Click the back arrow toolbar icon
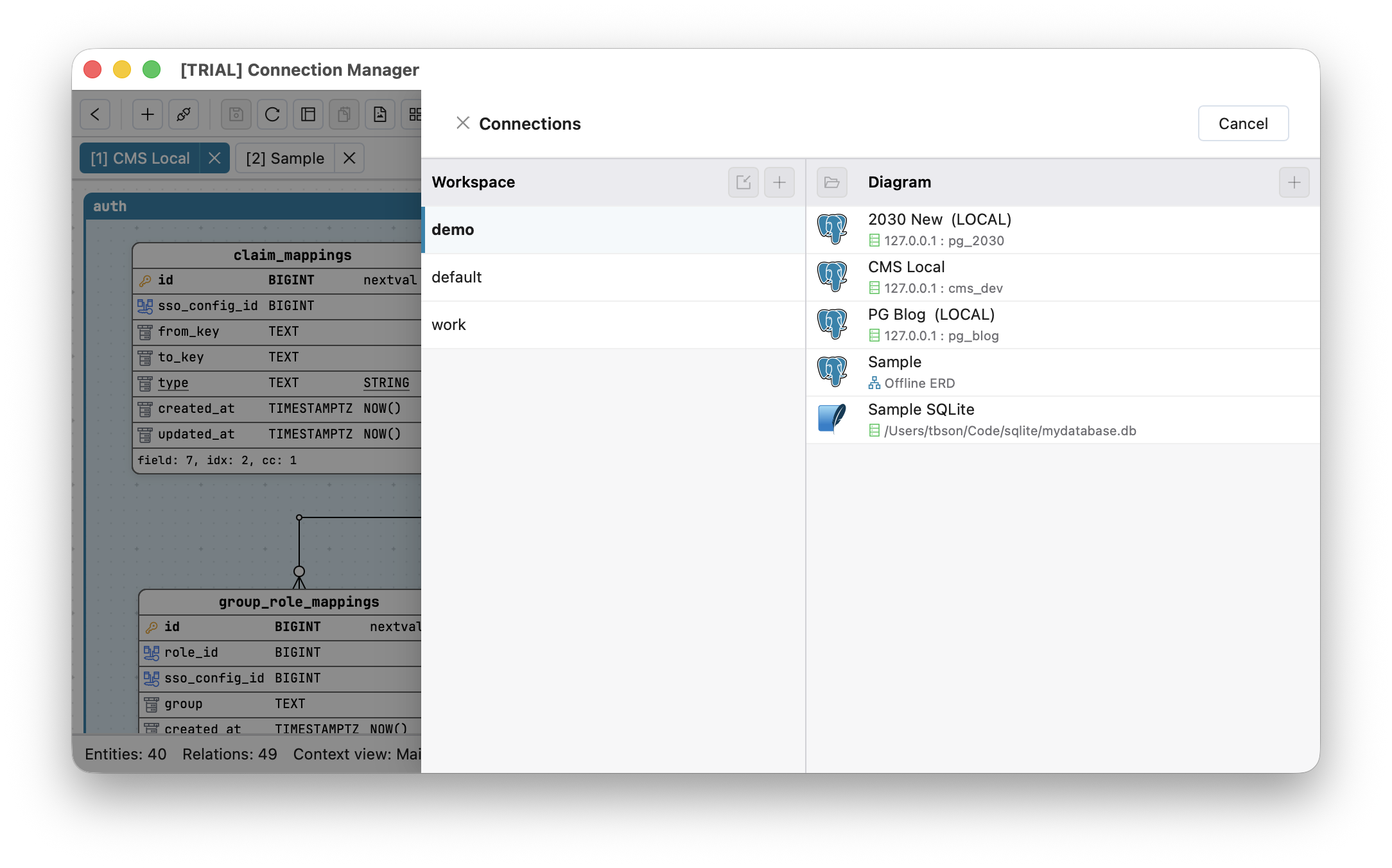Image resolution: width=1392 pixels, height=868 pixels. (x=95, y=114)
